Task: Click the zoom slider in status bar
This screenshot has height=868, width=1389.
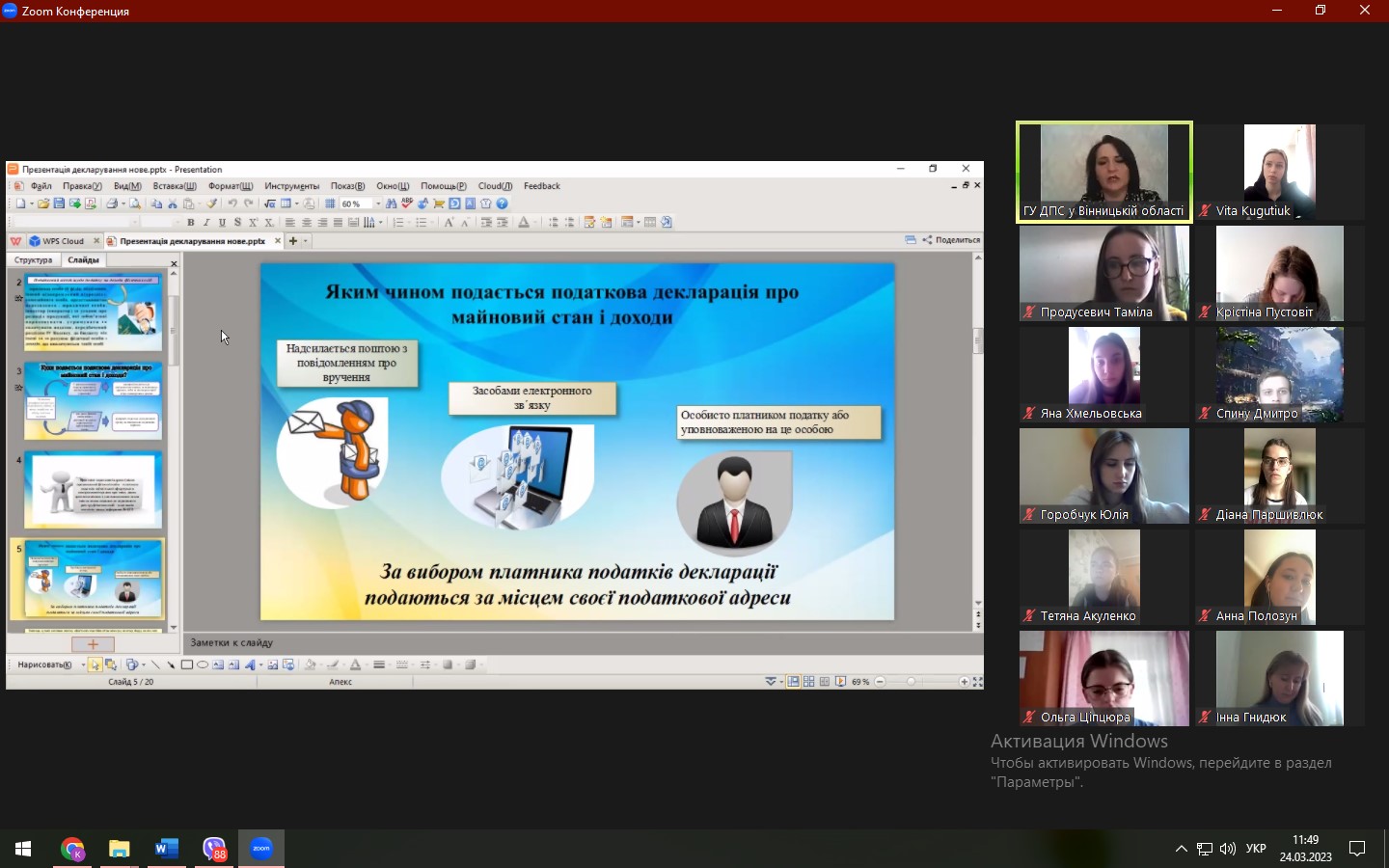Action: (912, 682)
